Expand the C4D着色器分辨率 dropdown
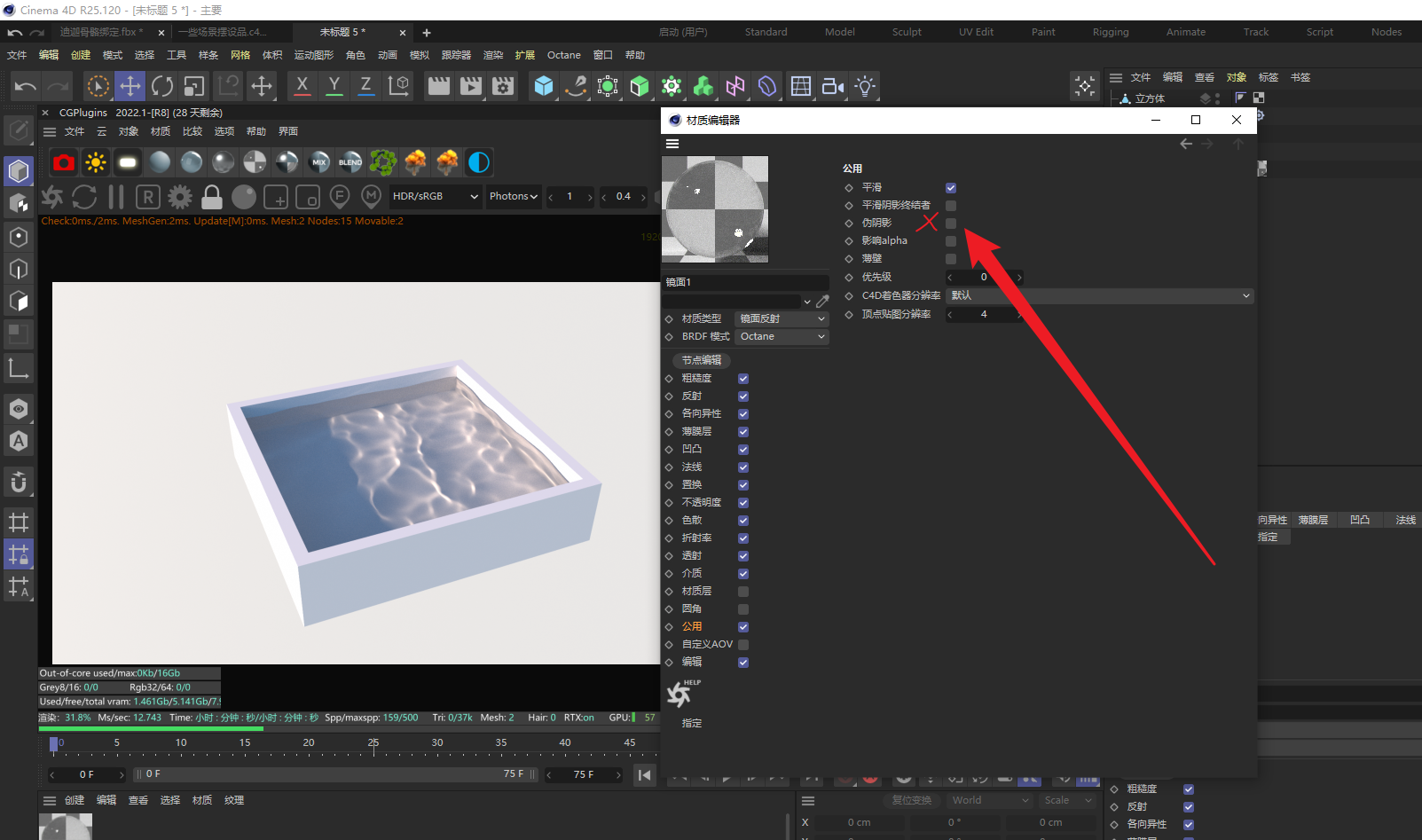The height and width of the screenshot is (840, 1422). tap(1099, 295)
